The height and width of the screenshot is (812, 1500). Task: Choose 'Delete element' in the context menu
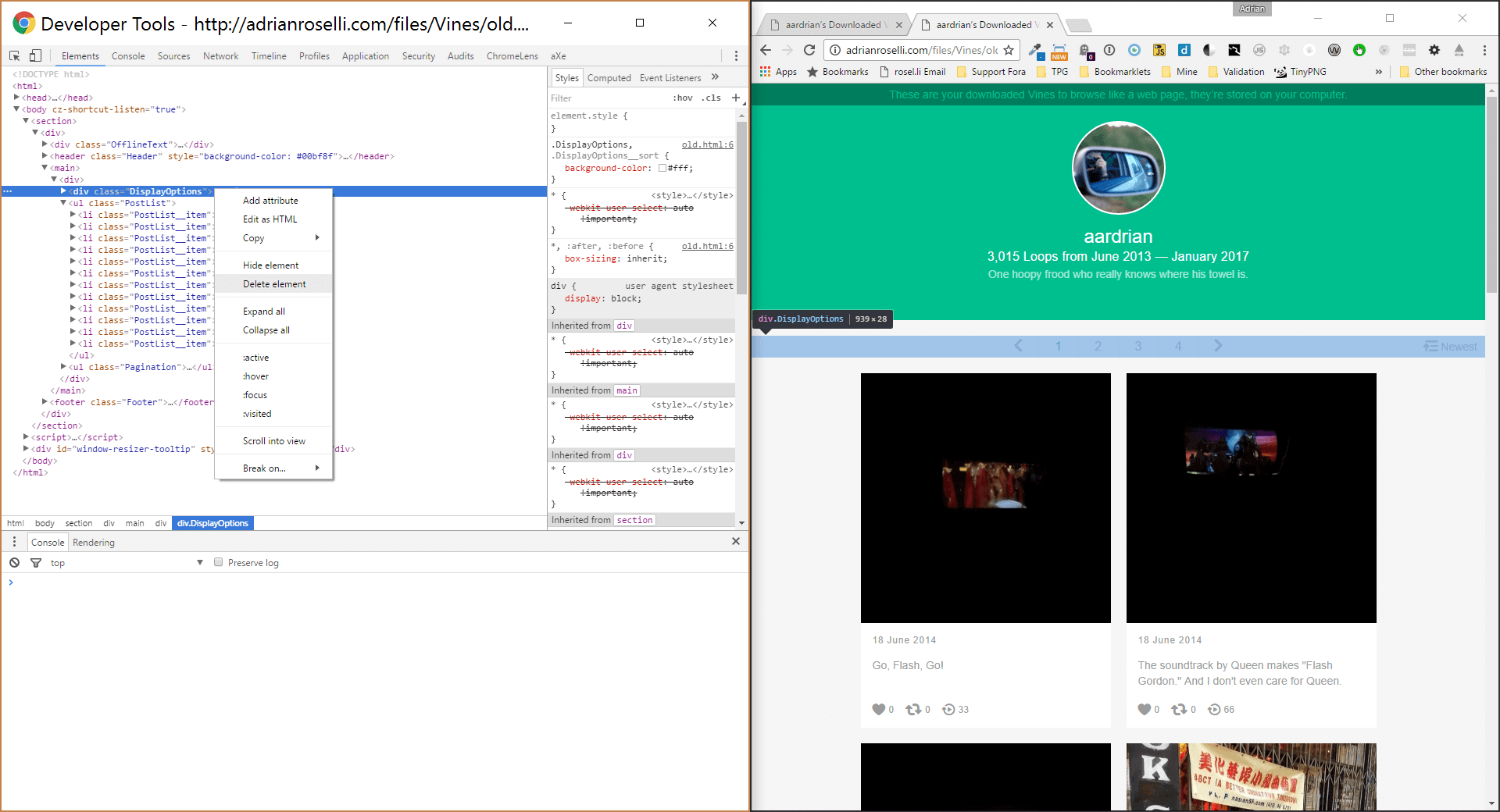(x=274, y=284)
